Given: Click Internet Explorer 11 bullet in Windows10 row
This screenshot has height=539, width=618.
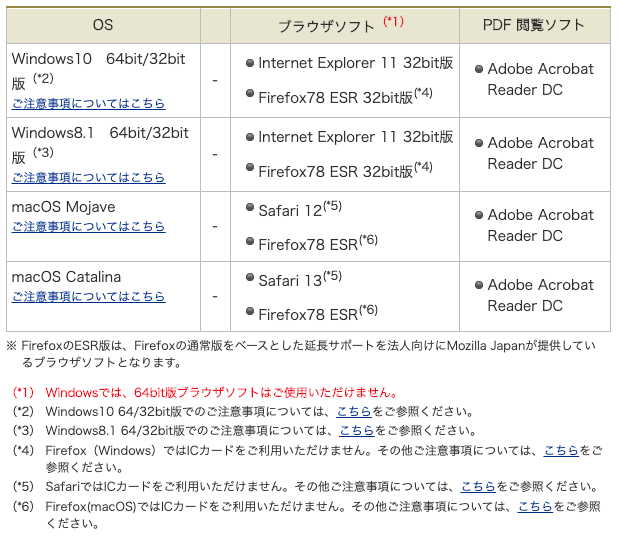Looking at the screenshot, I should pos(249,63).
